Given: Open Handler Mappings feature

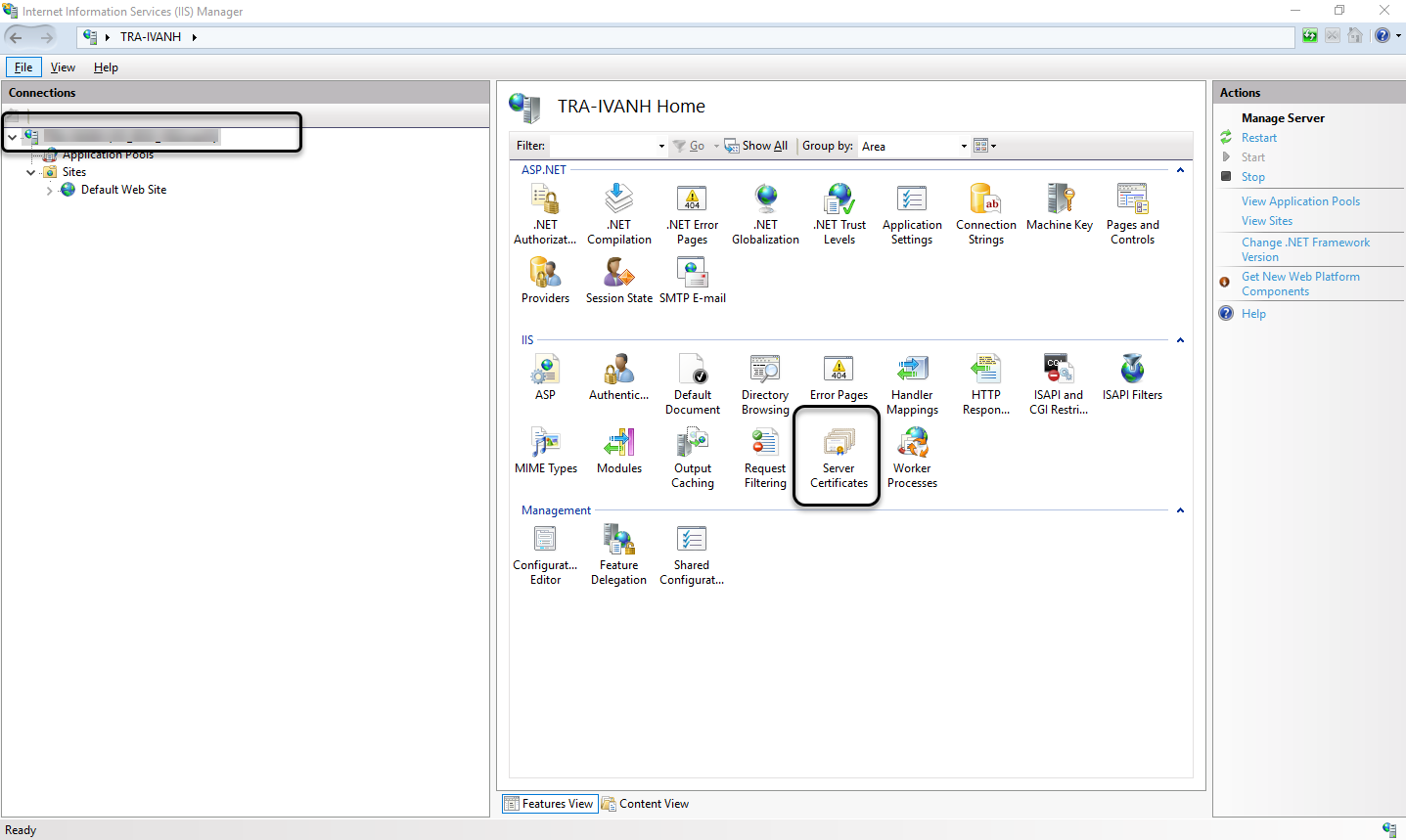Looking at the screenshot, I should [x=912, y=384].
